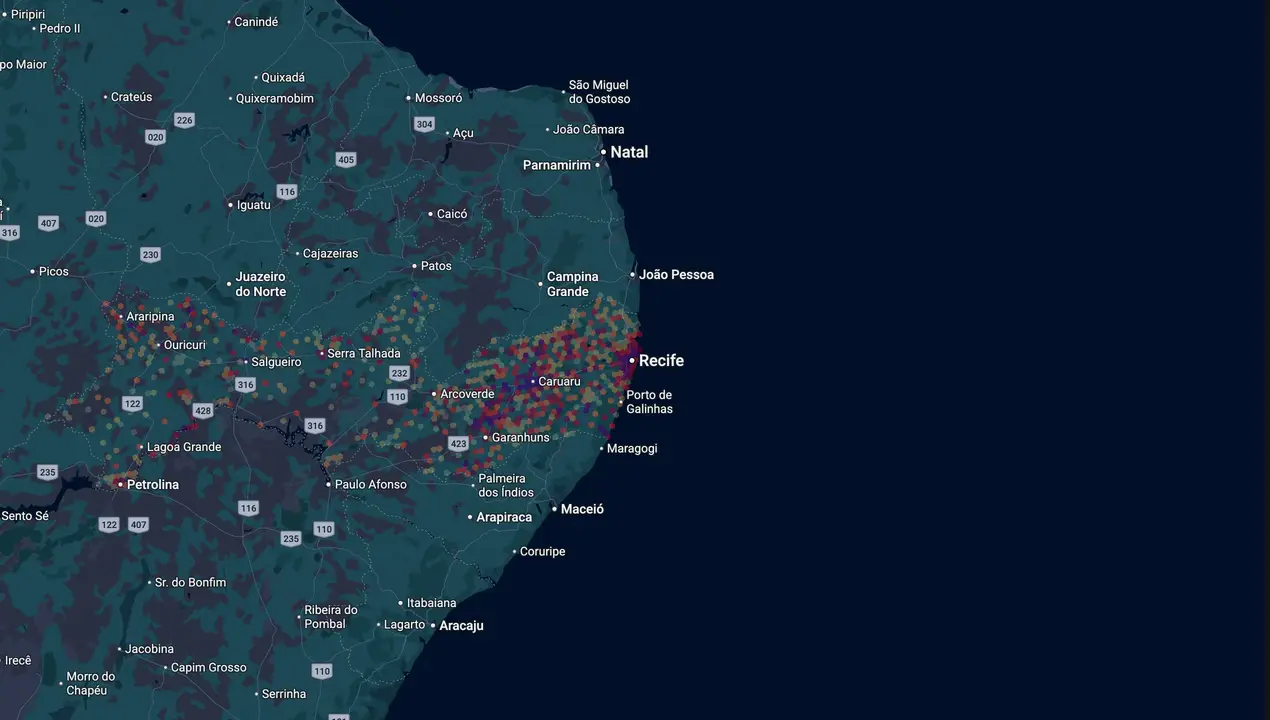
Task: Click the 423 highway shield near Garanhuns
Action: (x=459, y=443)
